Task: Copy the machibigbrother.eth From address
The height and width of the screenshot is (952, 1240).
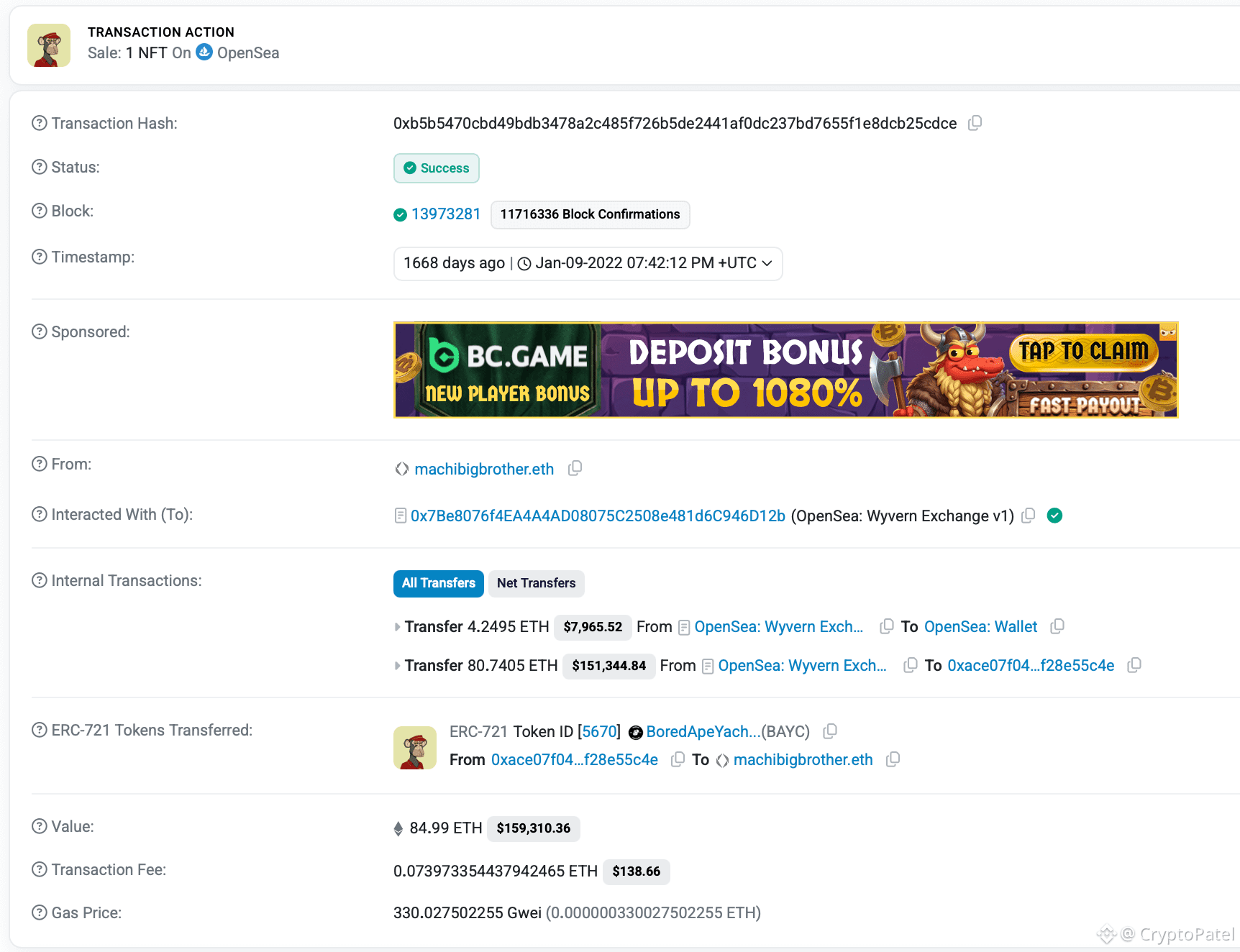Action: point(575,469)
